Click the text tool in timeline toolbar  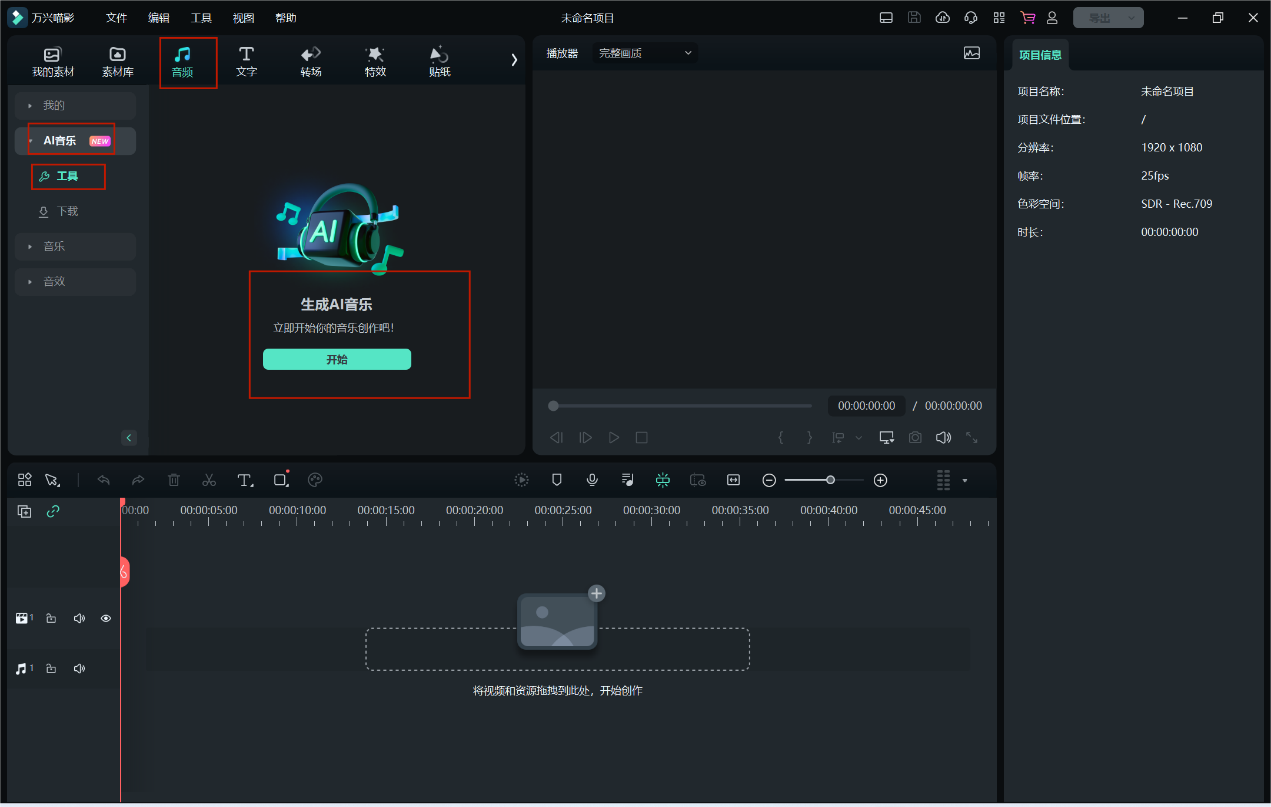click(245, 480)
